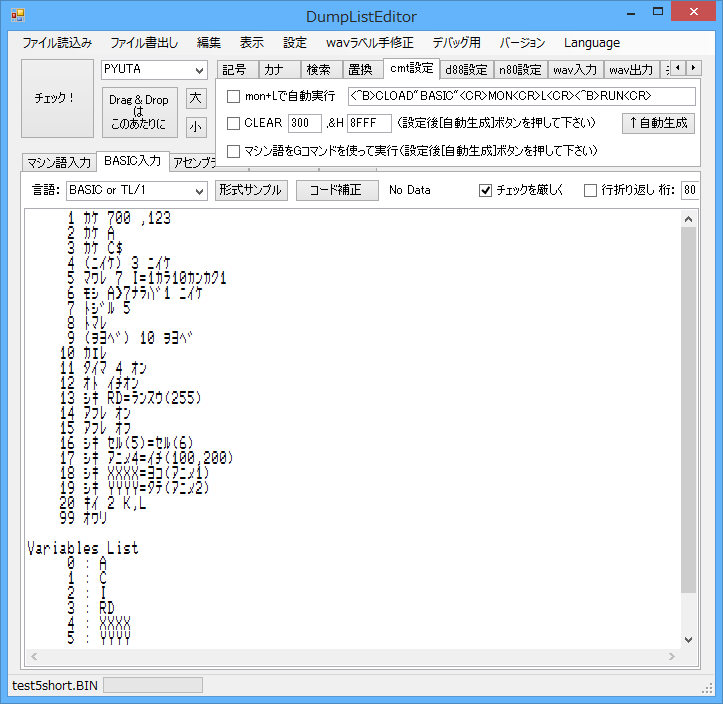Click the 'Variables List' heading text
The image size is (723, 704).
pyautogui.click(x=83, y=548)
